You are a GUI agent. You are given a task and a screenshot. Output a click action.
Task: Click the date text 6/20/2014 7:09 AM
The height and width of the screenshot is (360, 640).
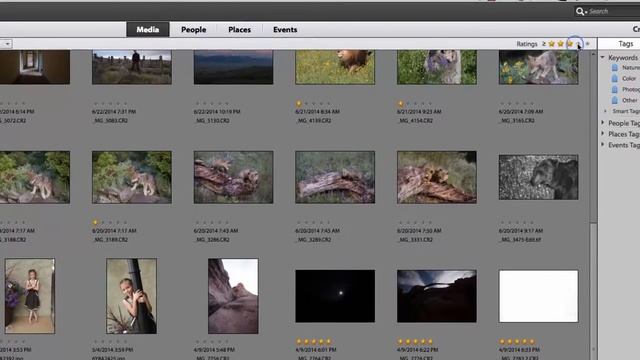click(521, 111)
